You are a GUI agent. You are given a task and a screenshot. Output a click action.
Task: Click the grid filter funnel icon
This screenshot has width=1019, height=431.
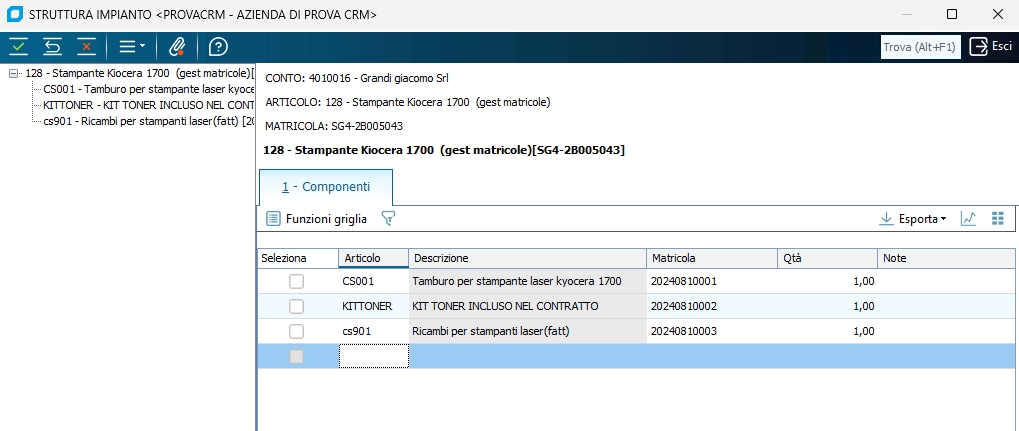pyautogui.click(x=389, y=218)
